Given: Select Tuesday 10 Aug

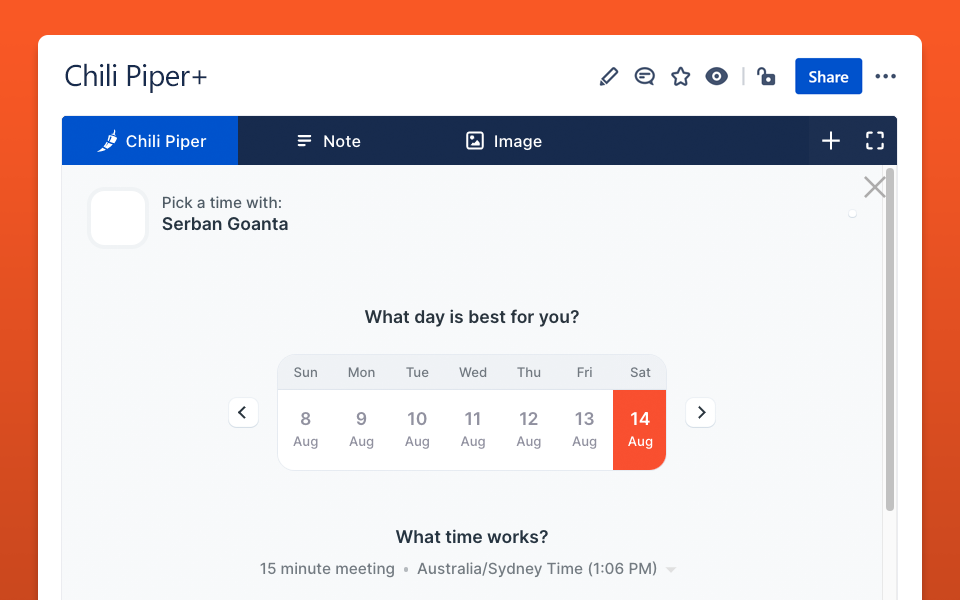Looking at the screenshot, I should [417, 430].
